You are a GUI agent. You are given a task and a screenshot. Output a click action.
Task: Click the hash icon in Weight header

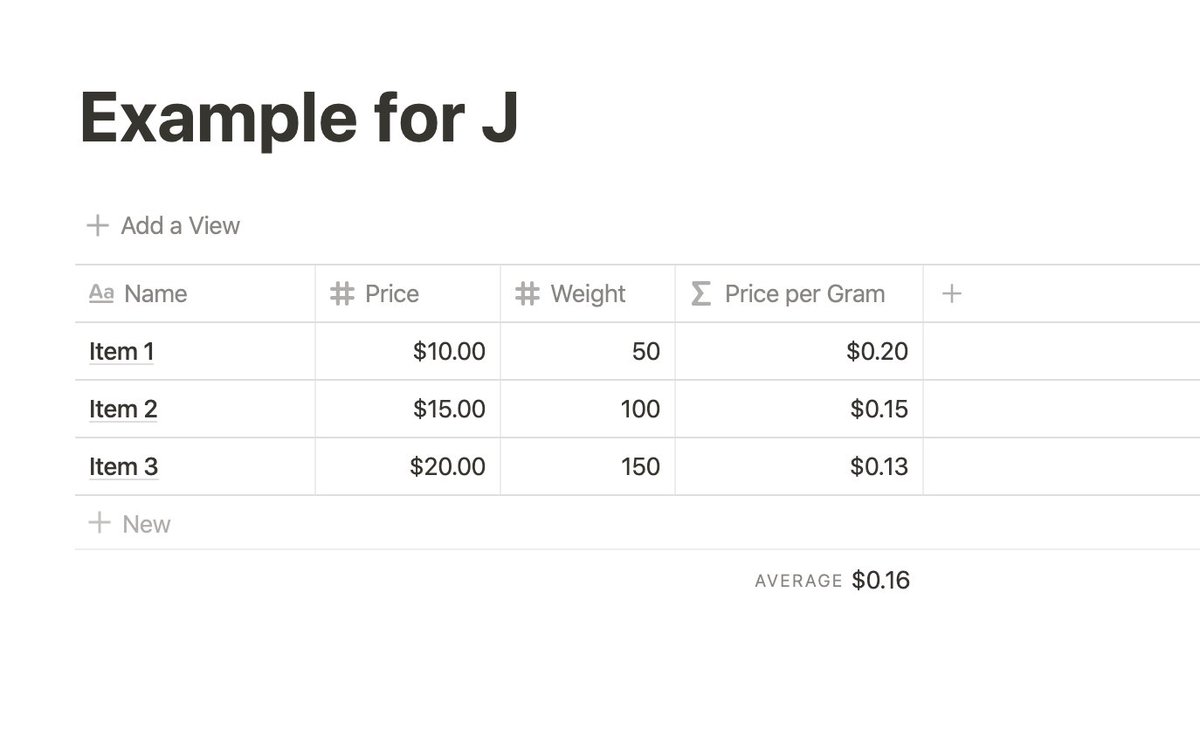527,294
